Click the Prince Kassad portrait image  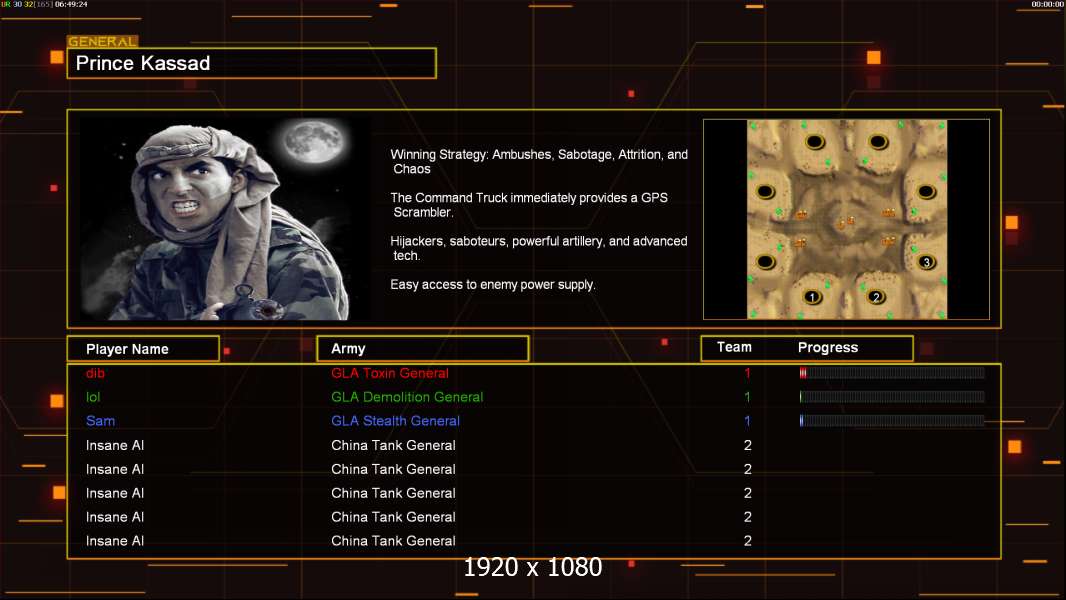(x=225, y=219)
